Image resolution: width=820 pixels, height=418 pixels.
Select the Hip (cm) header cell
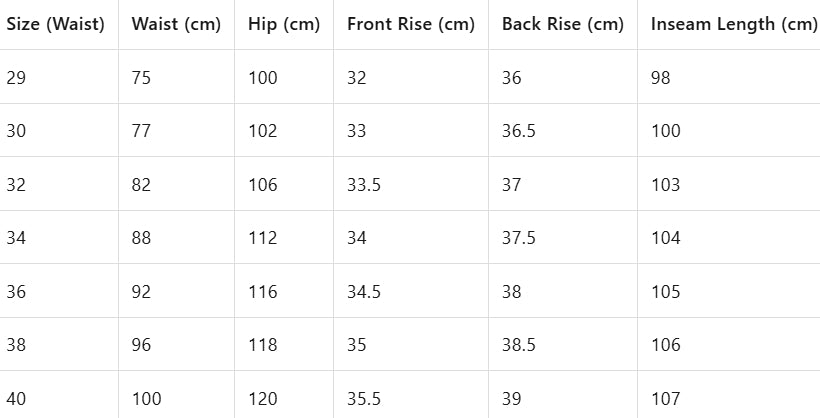tap(284, 25)
